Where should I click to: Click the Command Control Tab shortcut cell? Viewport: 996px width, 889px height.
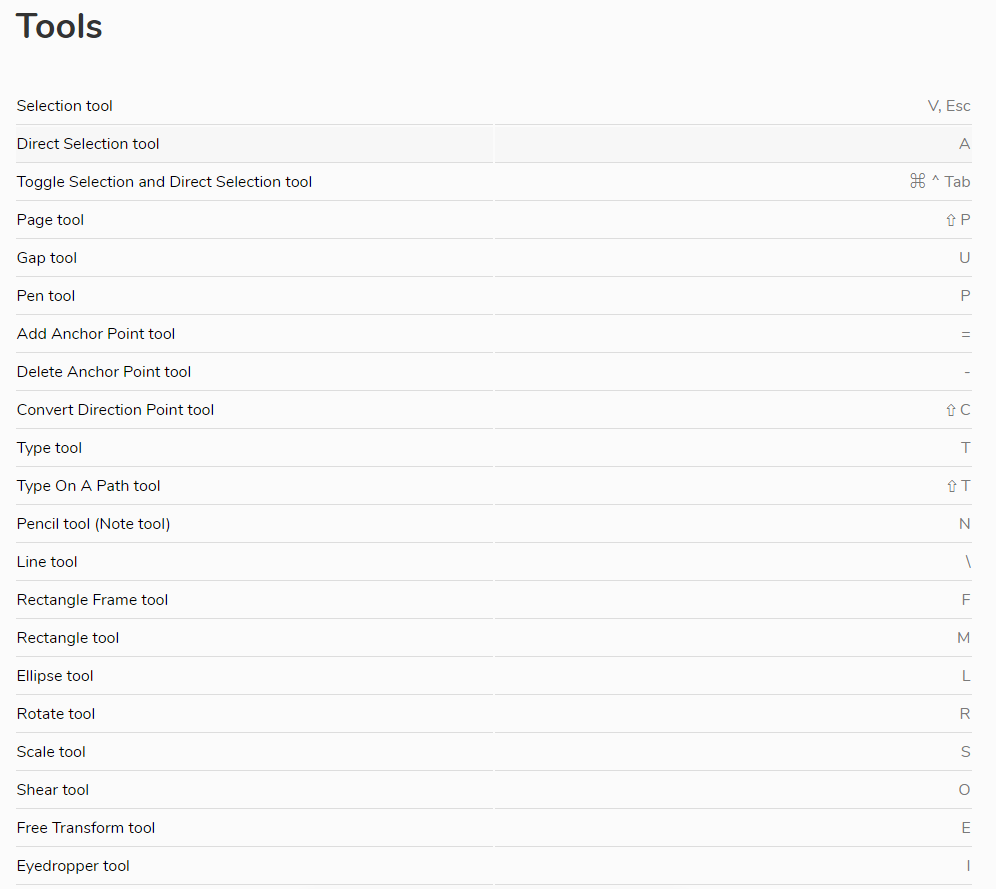click(x=939, y=182)
